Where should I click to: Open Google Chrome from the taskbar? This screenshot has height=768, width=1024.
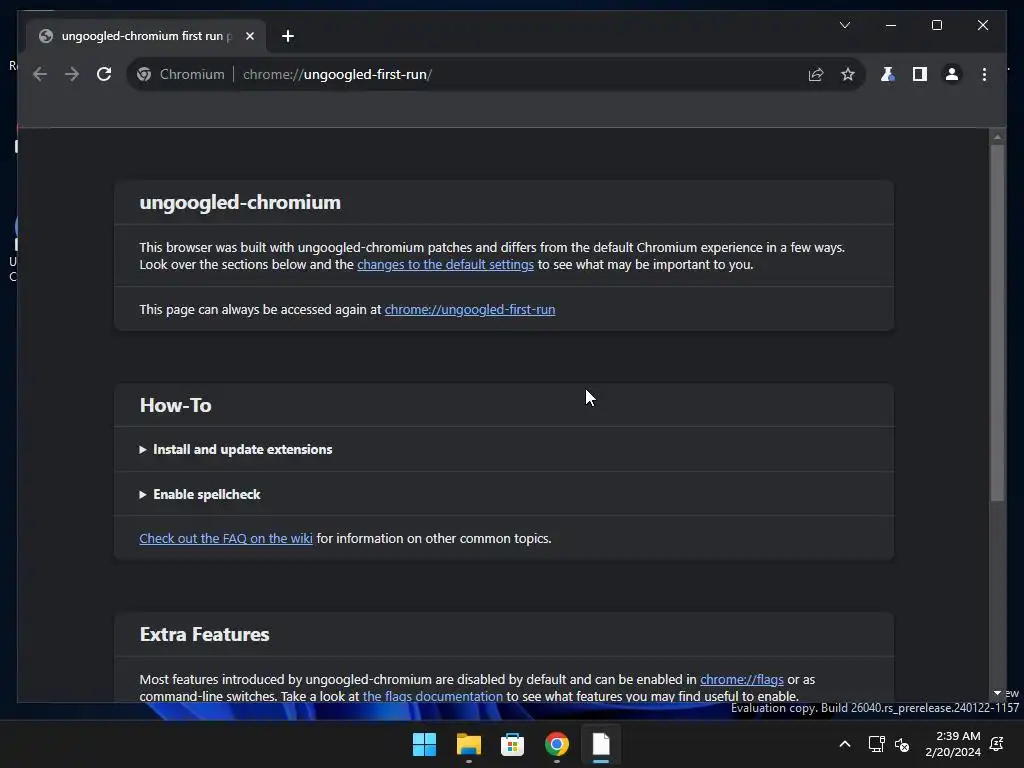coord(557,744)
